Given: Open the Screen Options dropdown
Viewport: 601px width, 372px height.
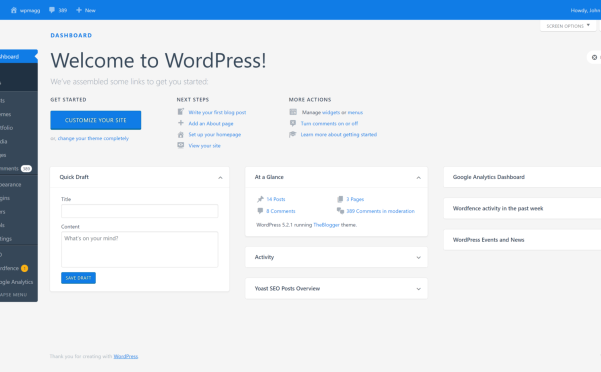Looking at the screenshot, I should pyautogui.click(x=568, y=26).
